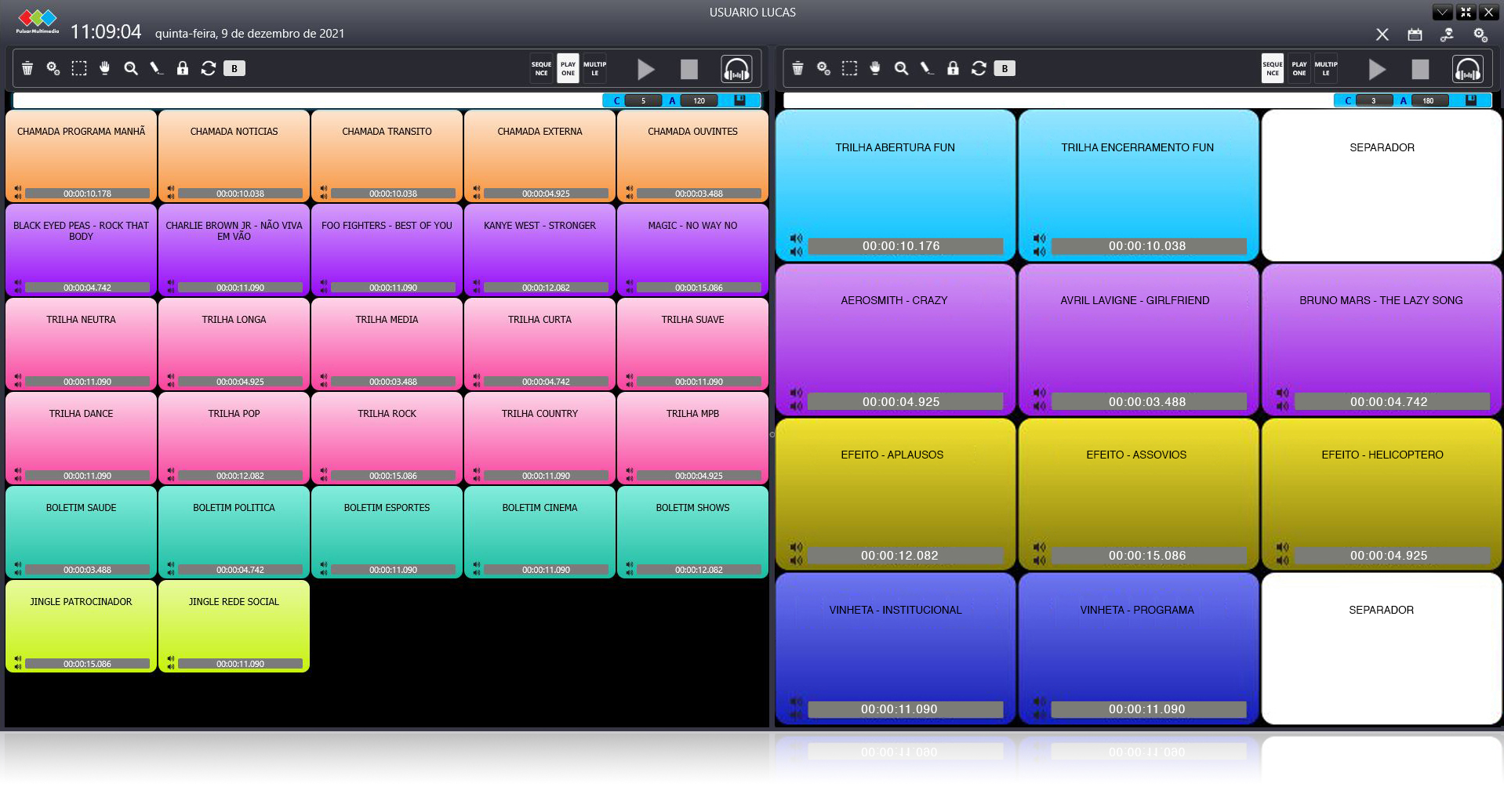Viewport: 1504px width, 812px height.
Task: Open the gear settings in the left panel toolbar
Action: 53,68
